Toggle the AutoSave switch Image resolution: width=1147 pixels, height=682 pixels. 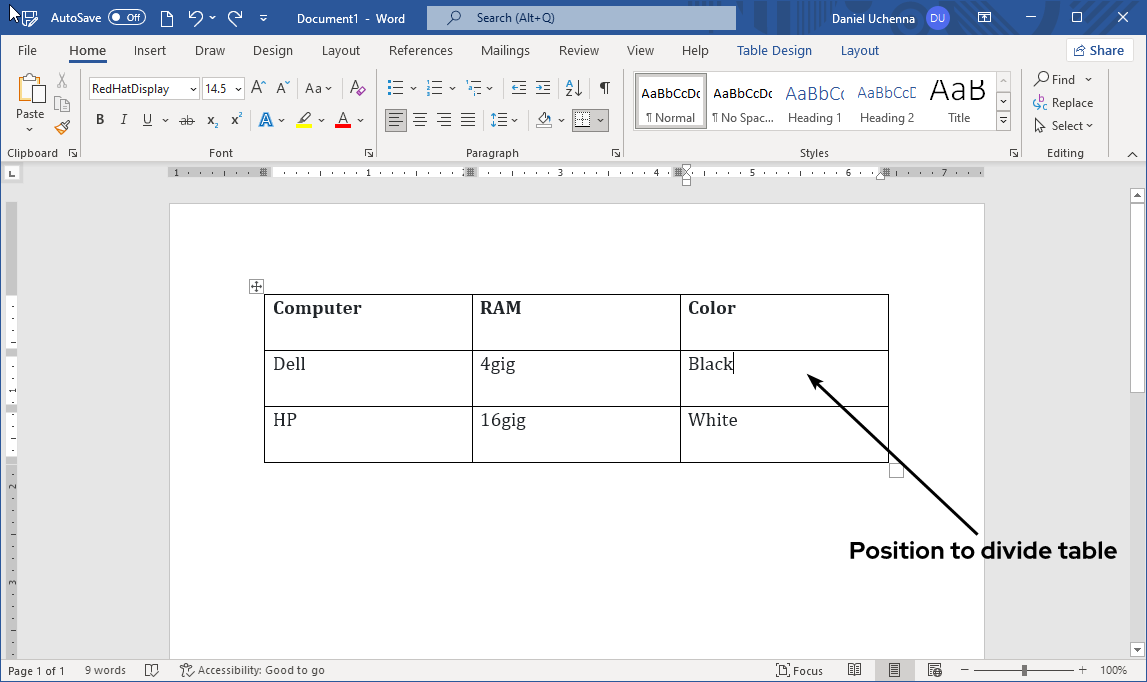[126, 18]
